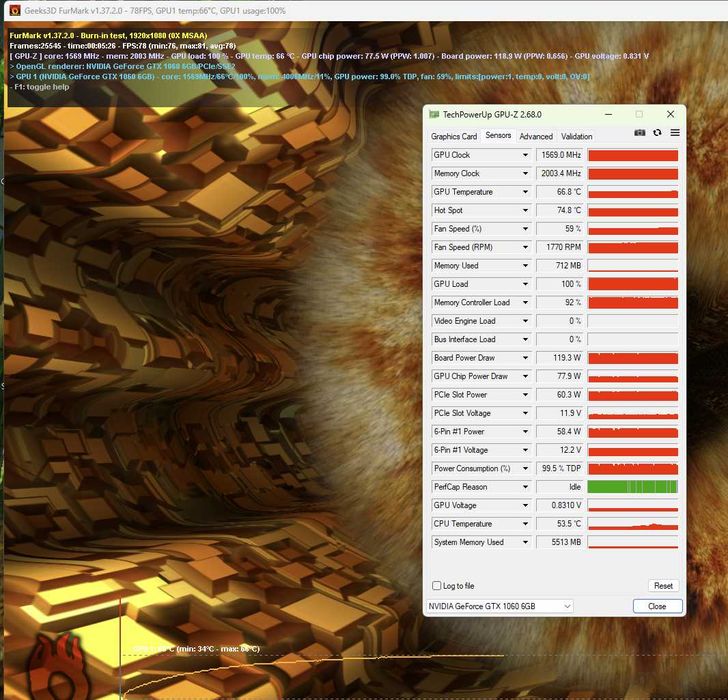
Task: Click the FurMark GPU temperature graph label
Action: [196, 648]
